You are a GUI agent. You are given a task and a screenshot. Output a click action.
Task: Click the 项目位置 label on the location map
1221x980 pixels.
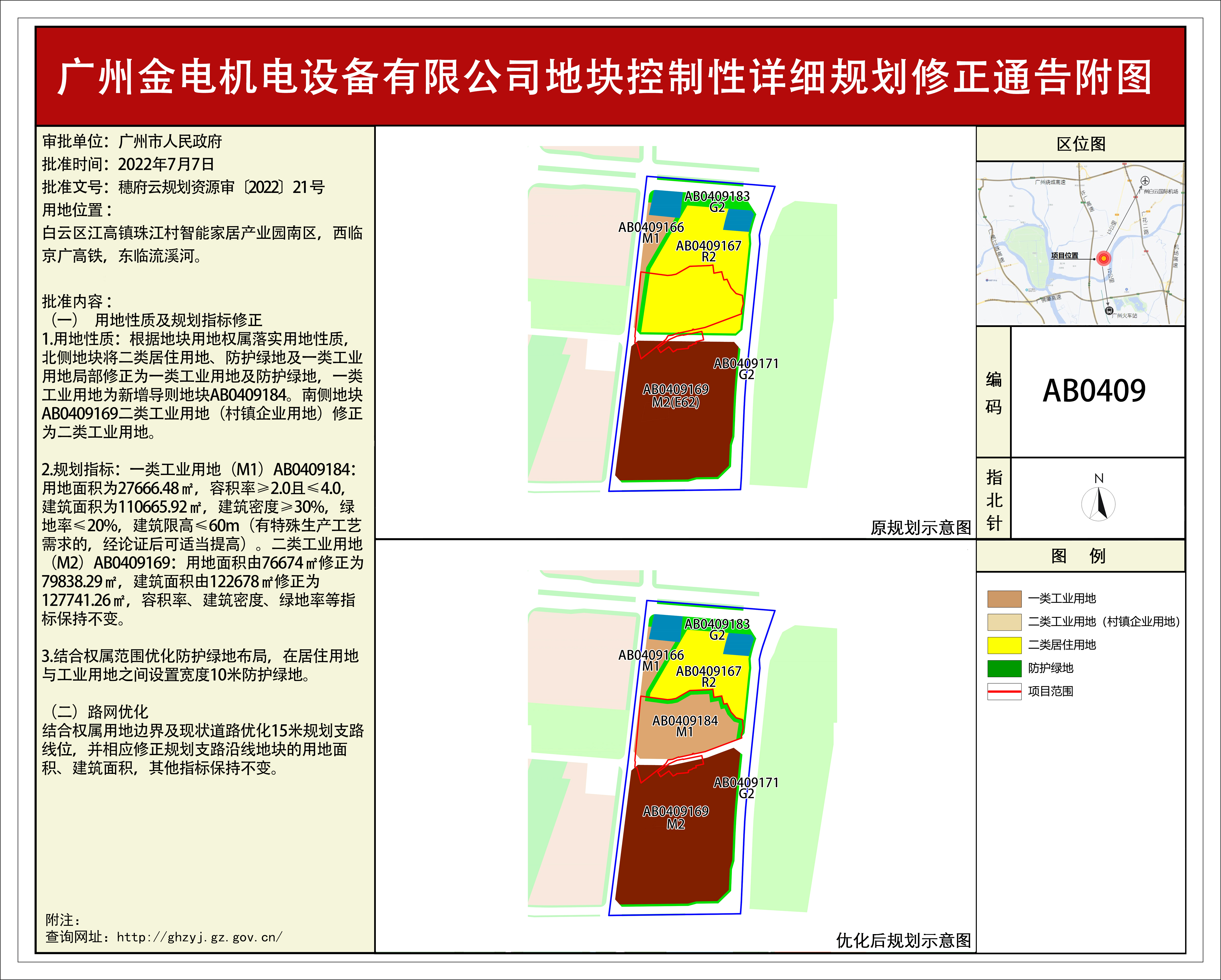[1065, 255]
